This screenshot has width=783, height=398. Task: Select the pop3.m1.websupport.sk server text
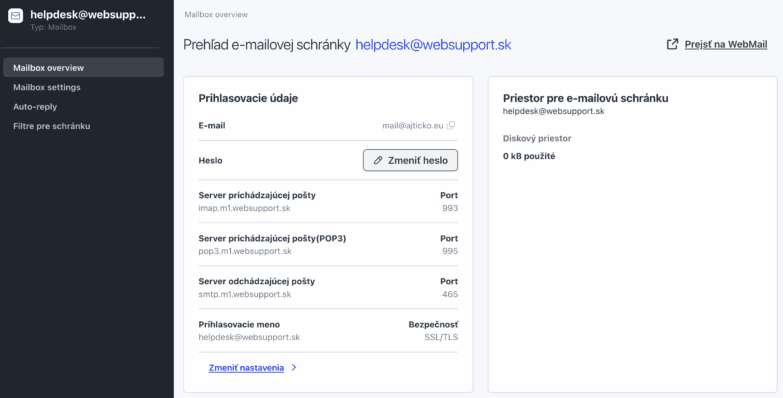pyautogui.click(x=245, y=251)
